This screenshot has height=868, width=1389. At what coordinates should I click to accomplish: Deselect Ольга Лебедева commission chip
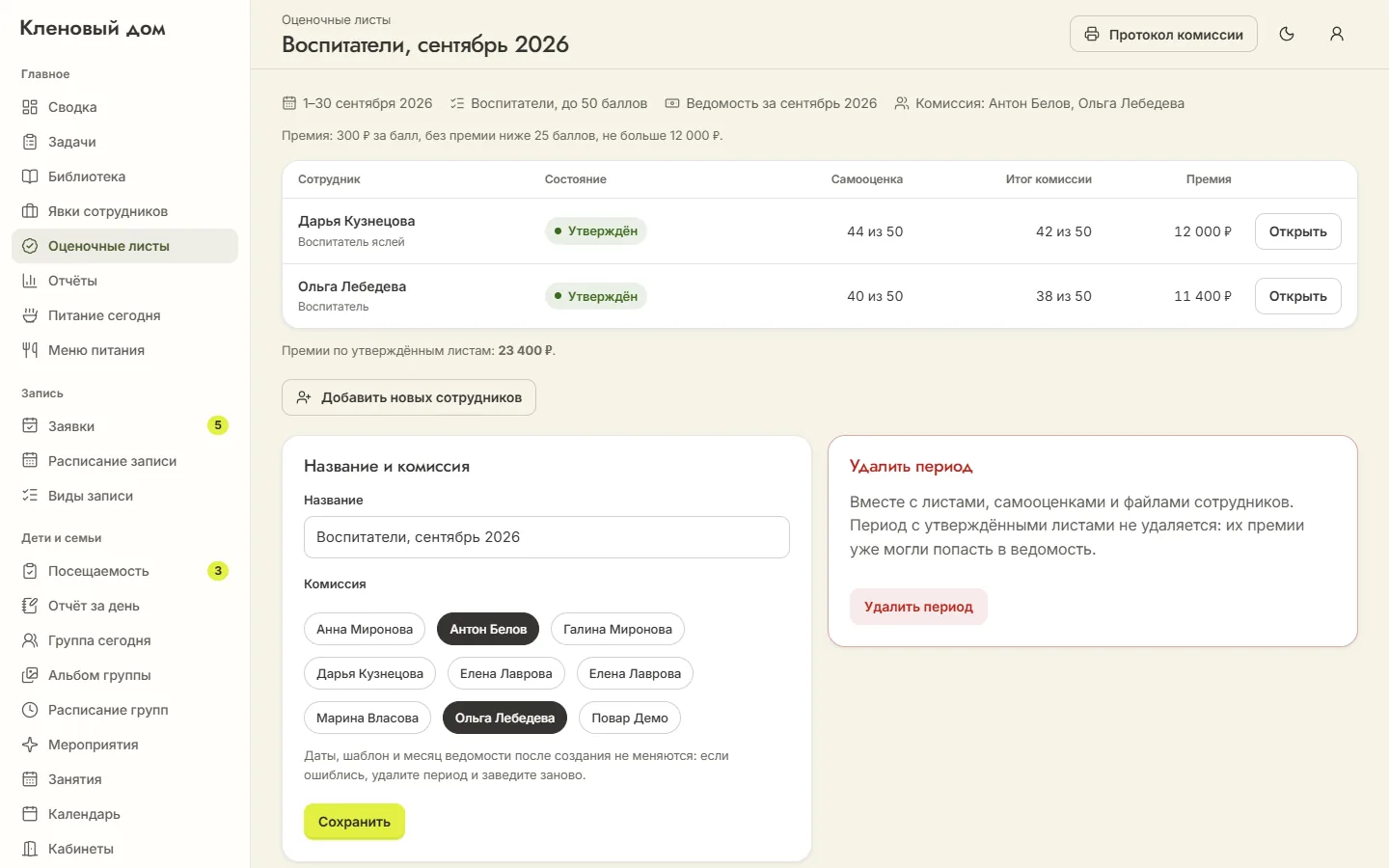[x=504, y=718]
